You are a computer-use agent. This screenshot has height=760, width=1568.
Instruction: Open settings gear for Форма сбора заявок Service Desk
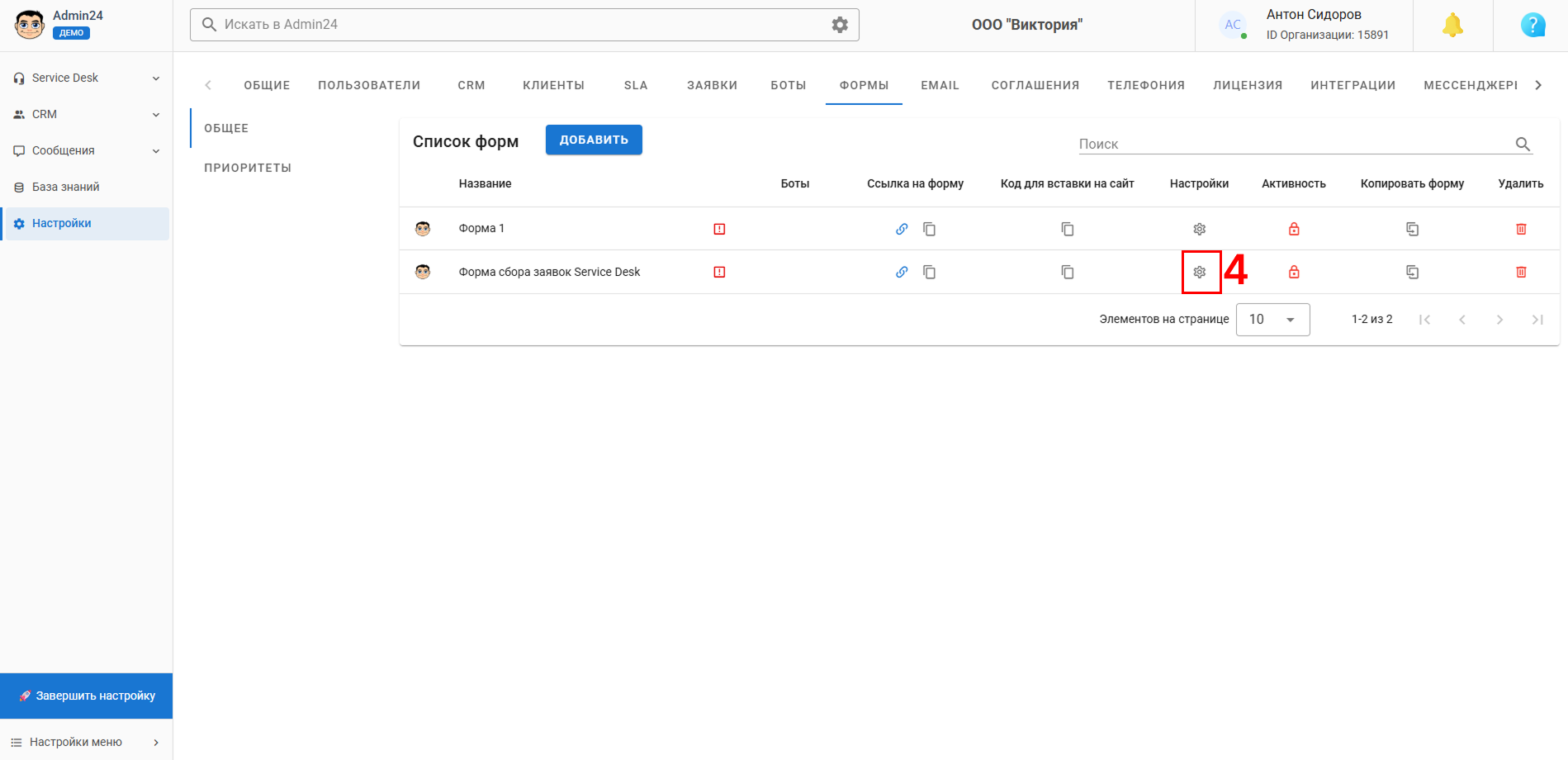1200,272
